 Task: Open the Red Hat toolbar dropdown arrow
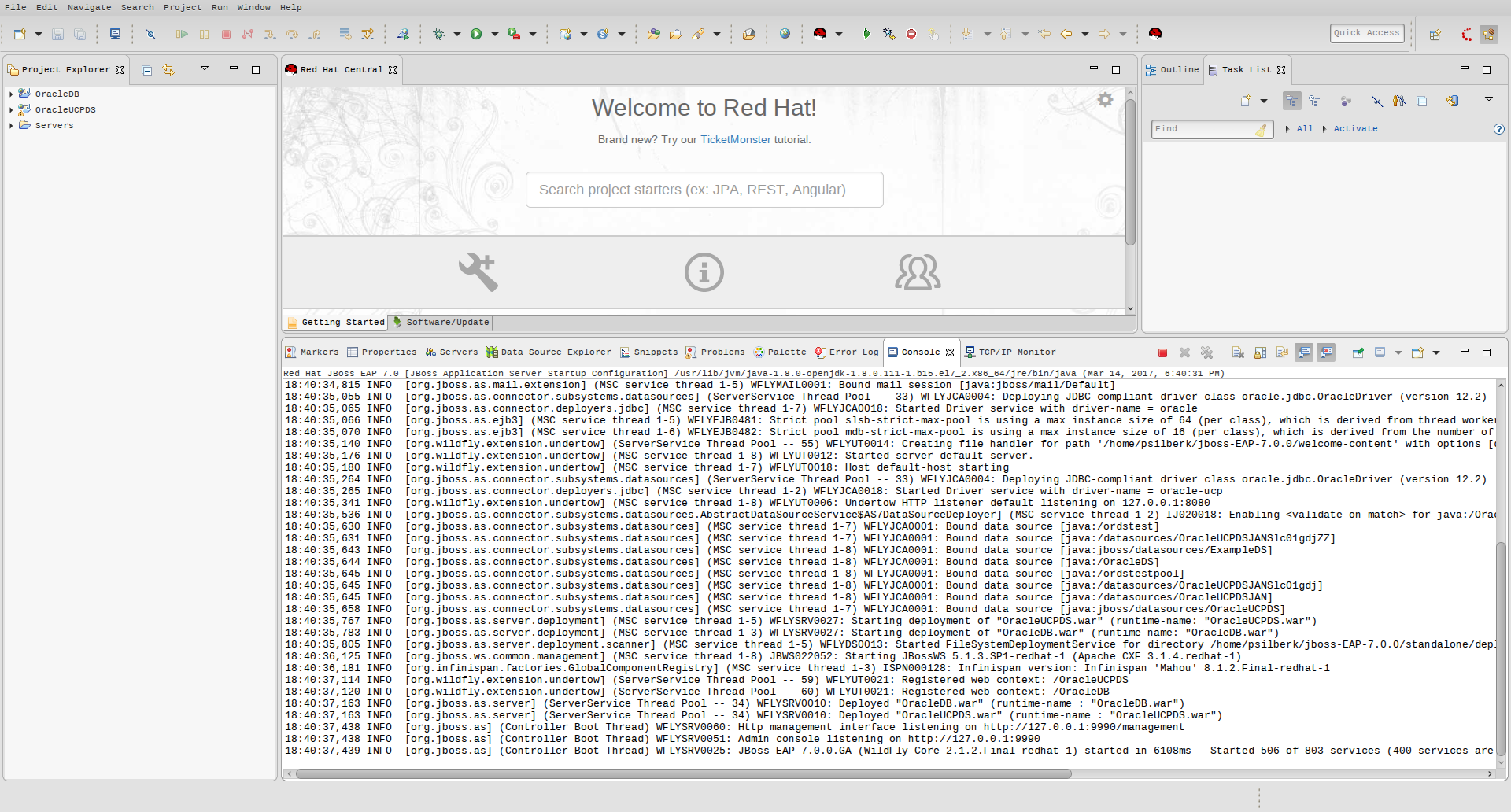click(839, 34)
